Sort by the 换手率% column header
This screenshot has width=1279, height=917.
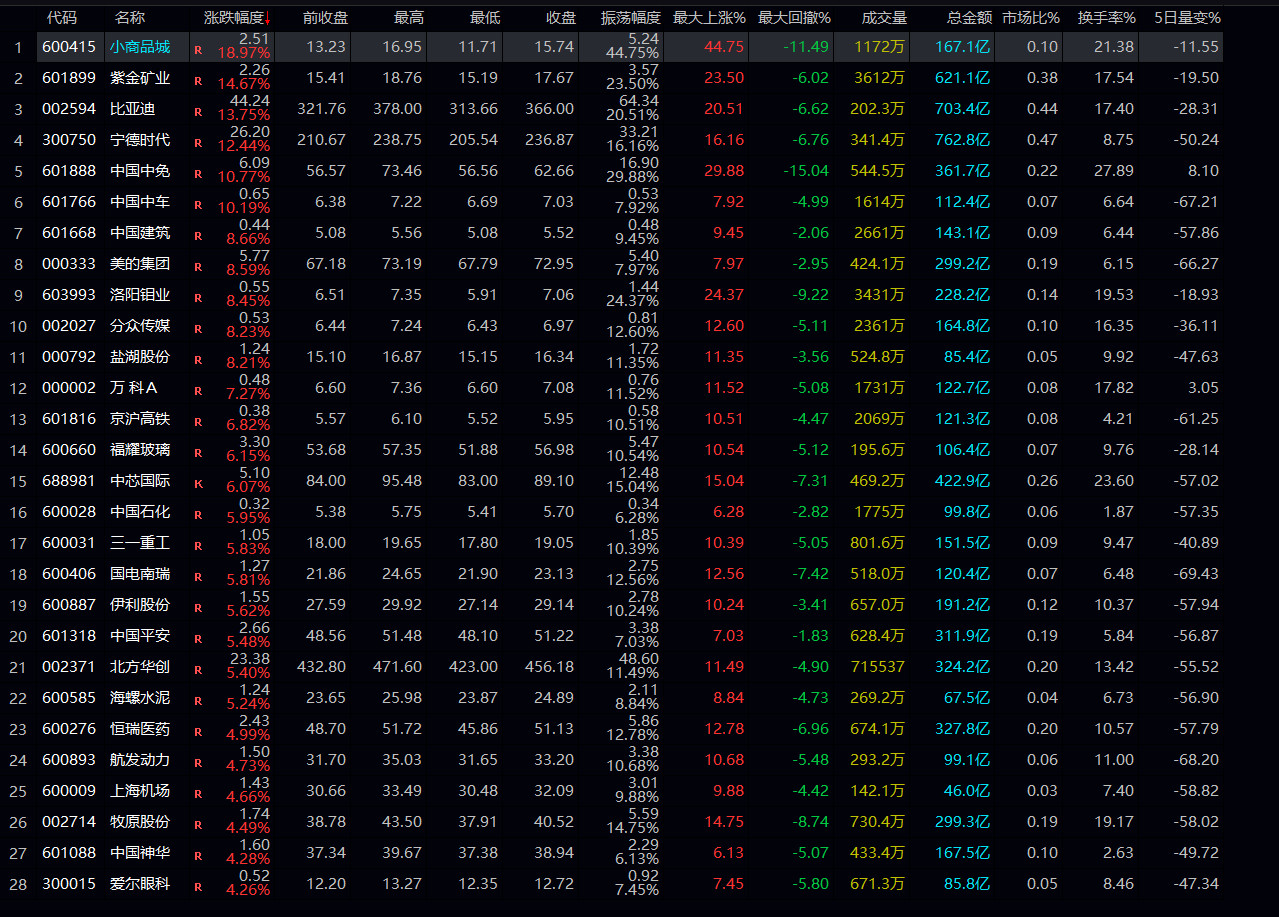(1107, 18)
